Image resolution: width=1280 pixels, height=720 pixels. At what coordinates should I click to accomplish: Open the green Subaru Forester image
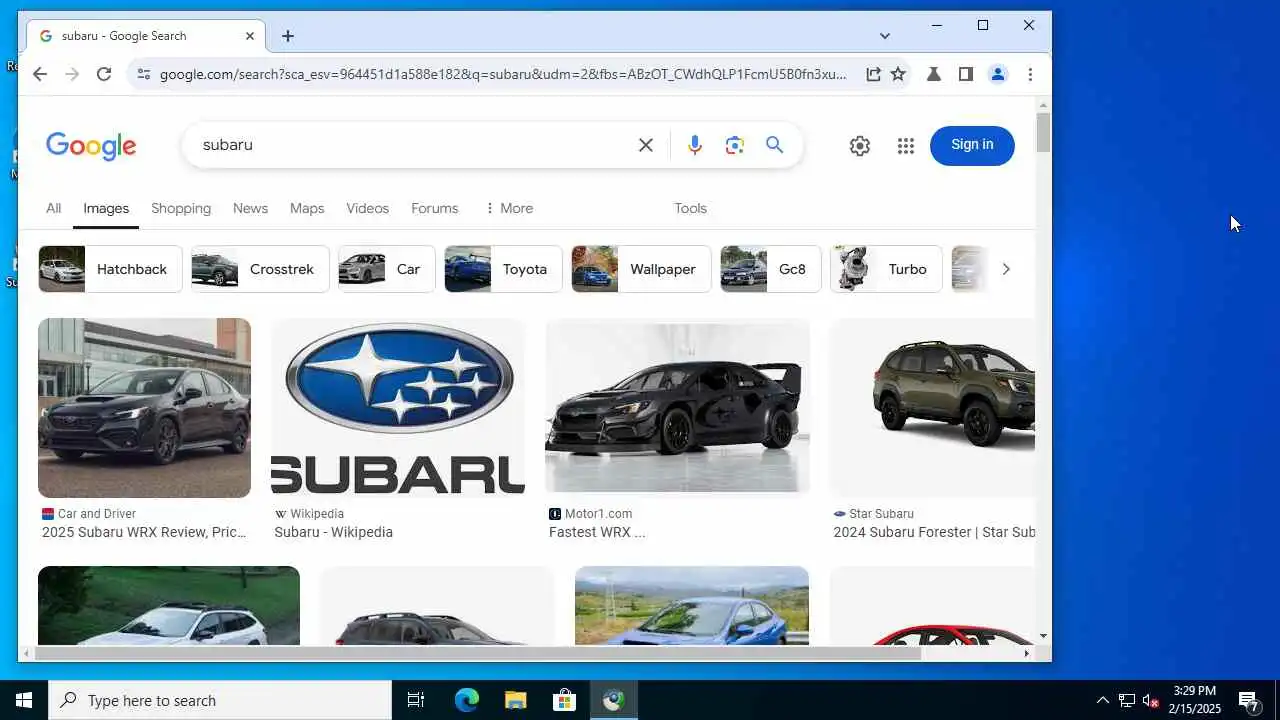pyautogui.click(x=932, y=408)
